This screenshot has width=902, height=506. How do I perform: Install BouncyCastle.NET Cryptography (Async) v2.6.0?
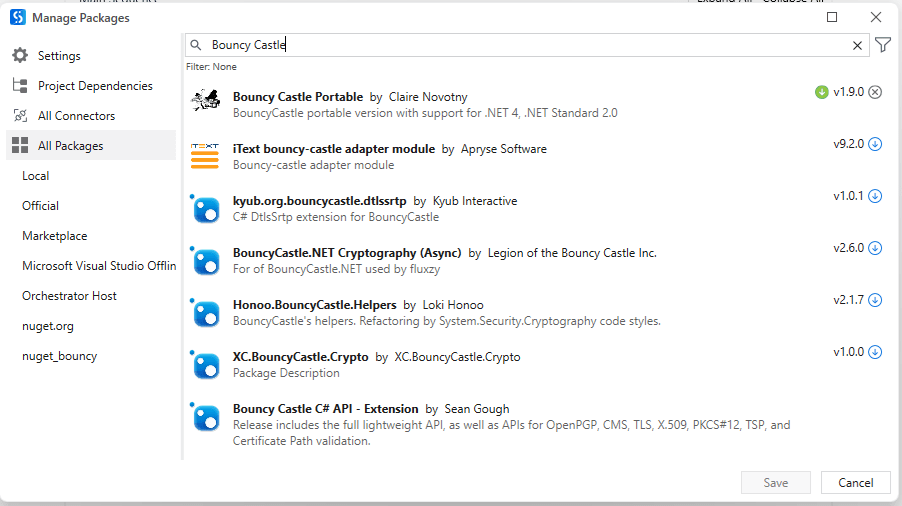pos(875,248)
